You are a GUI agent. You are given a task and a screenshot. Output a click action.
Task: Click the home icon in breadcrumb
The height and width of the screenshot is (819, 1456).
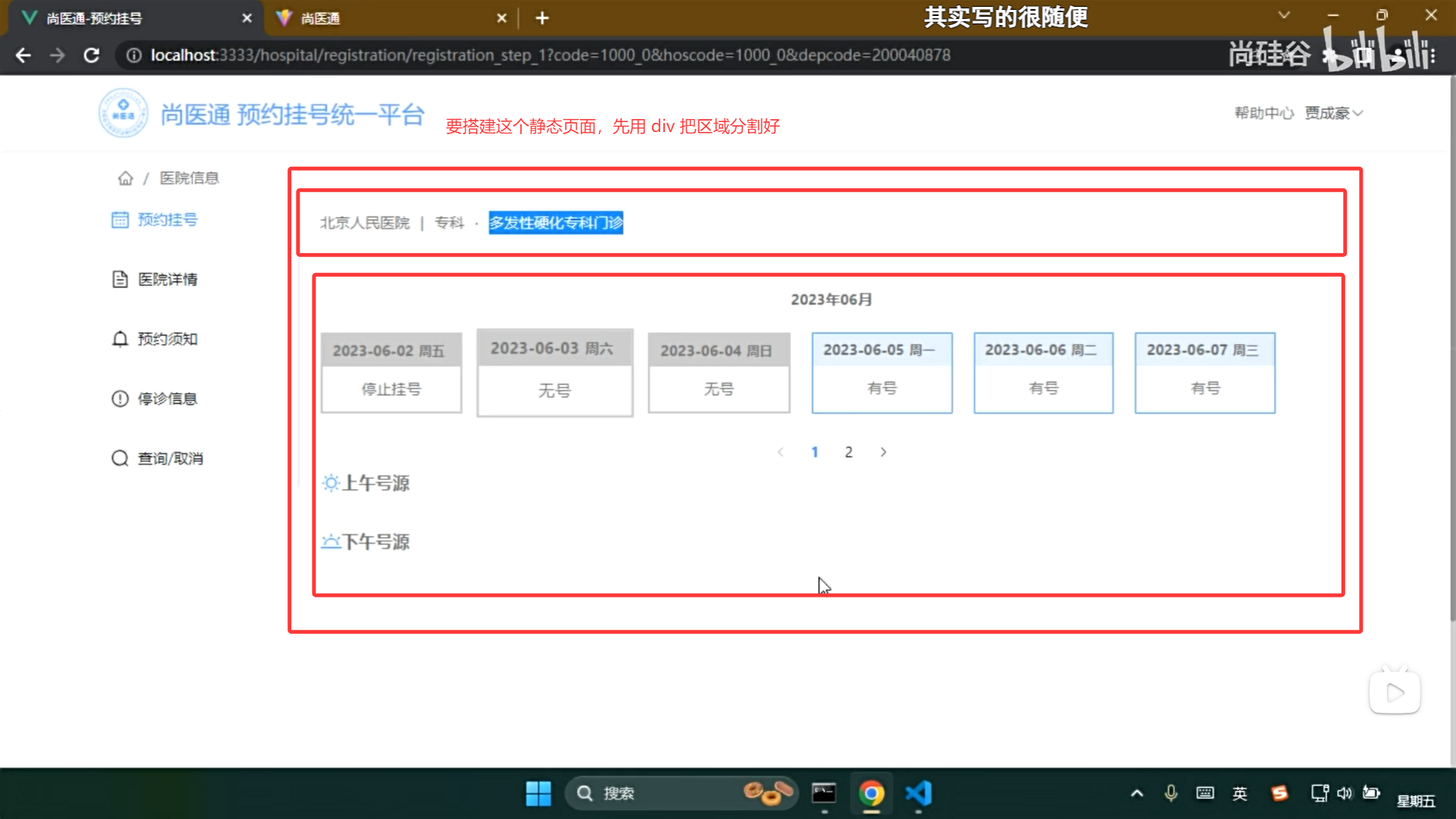point(125,178)
